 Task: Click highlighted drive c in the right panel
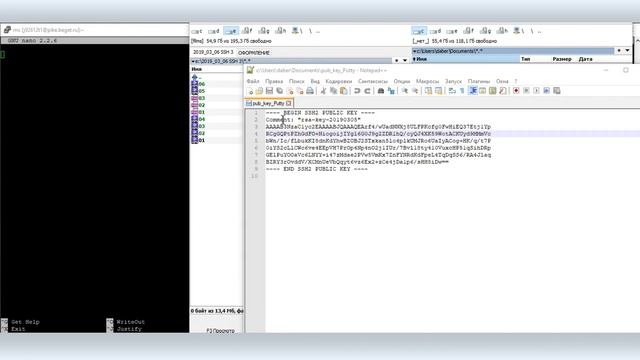(419, 31)
